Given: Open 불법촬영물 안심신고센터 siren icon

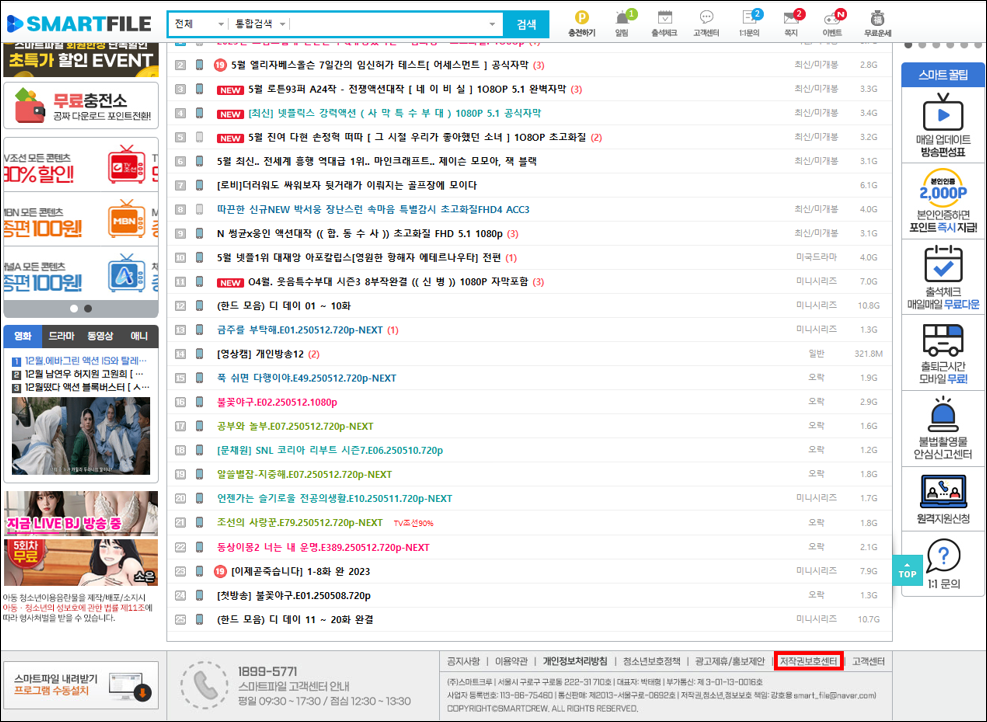Looking at the screenshot, I should 942,415.
